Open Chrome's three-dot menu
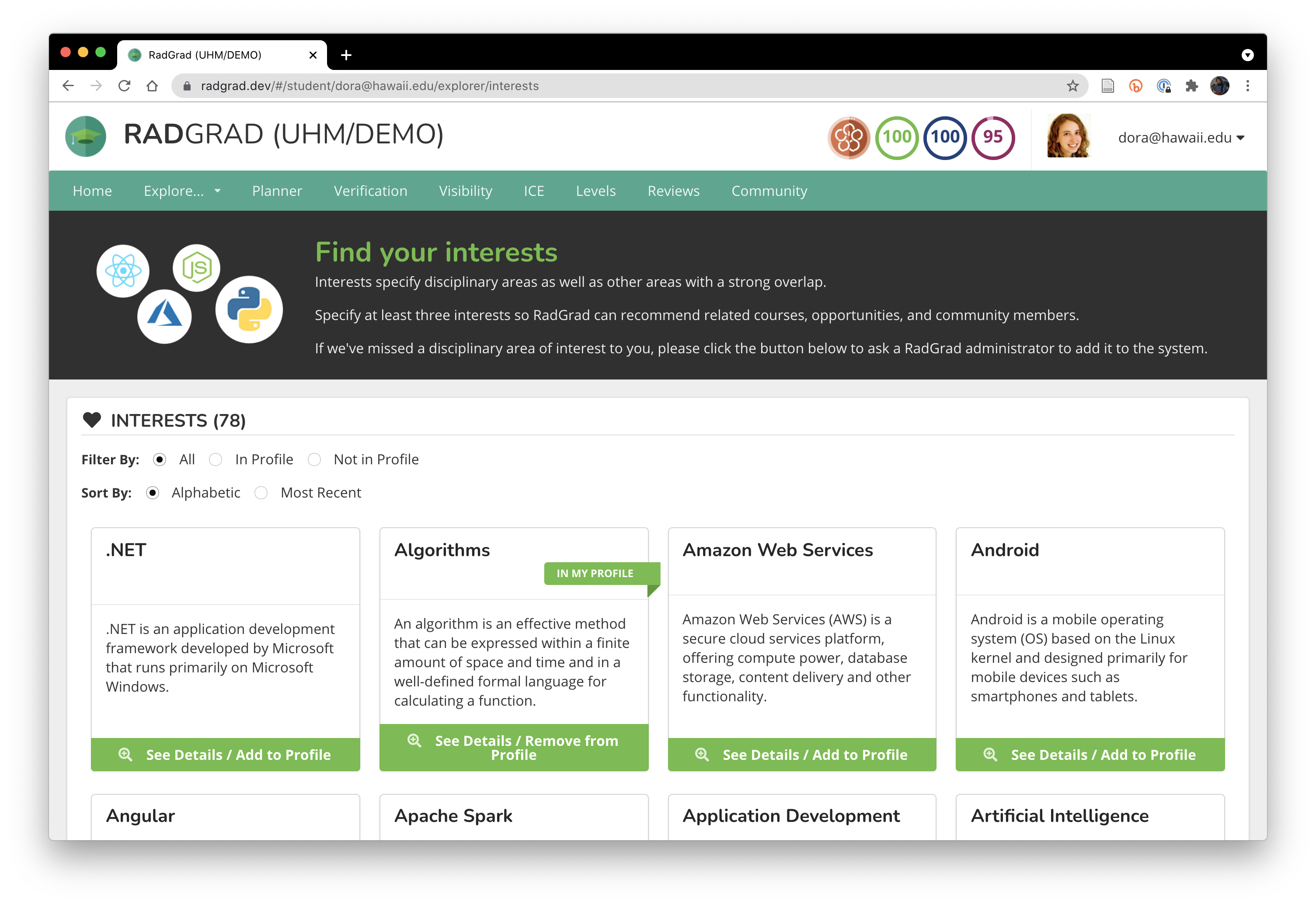Image resolution: width=1316 pixels, height=905 pixels. [x=1247, y=86]
